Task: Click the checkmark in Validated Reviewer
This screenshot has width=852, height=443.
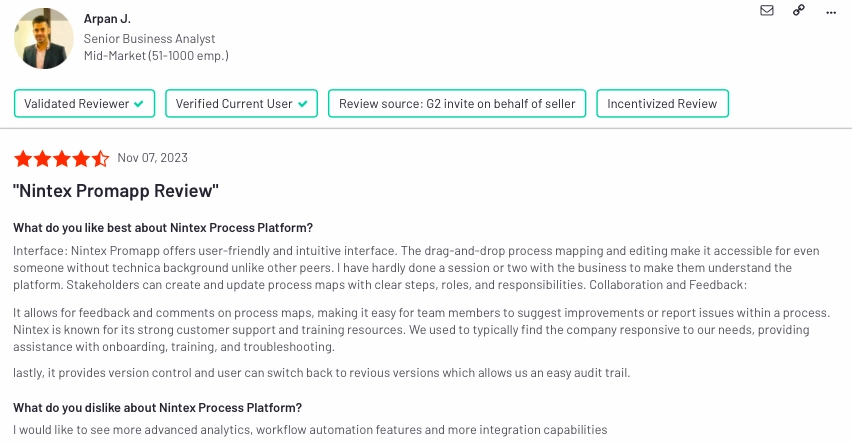Action: pyautogui.click(x=139, y=104)
